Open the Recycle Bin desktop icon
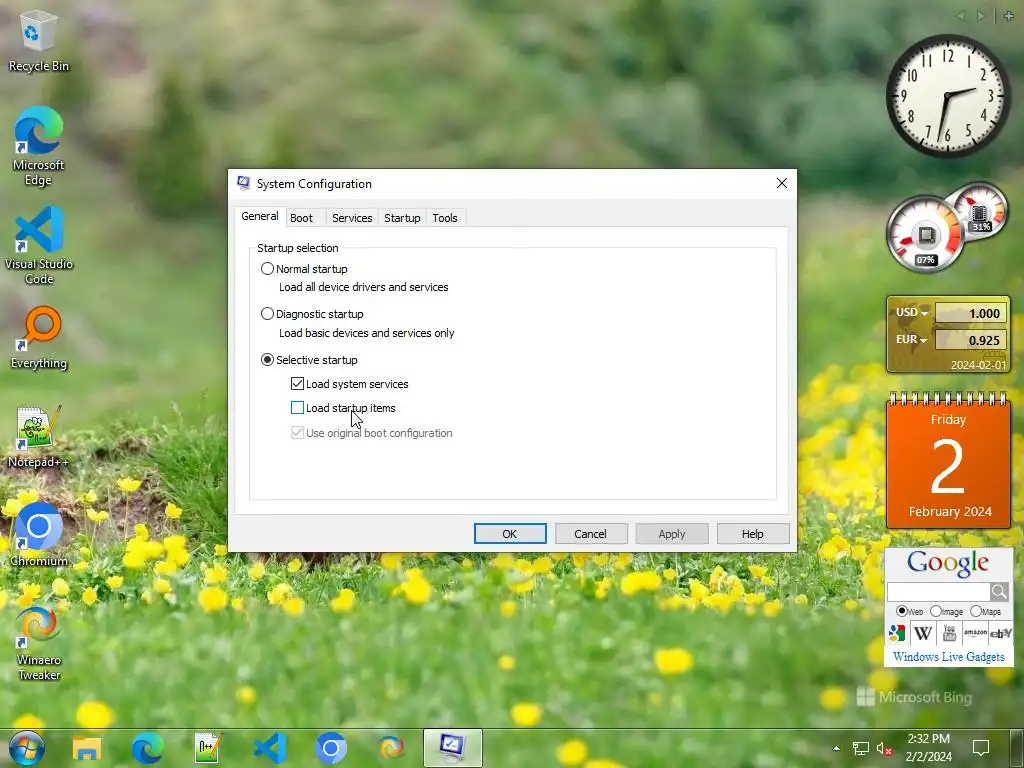Screen dimensions: 1024x768 38,40
